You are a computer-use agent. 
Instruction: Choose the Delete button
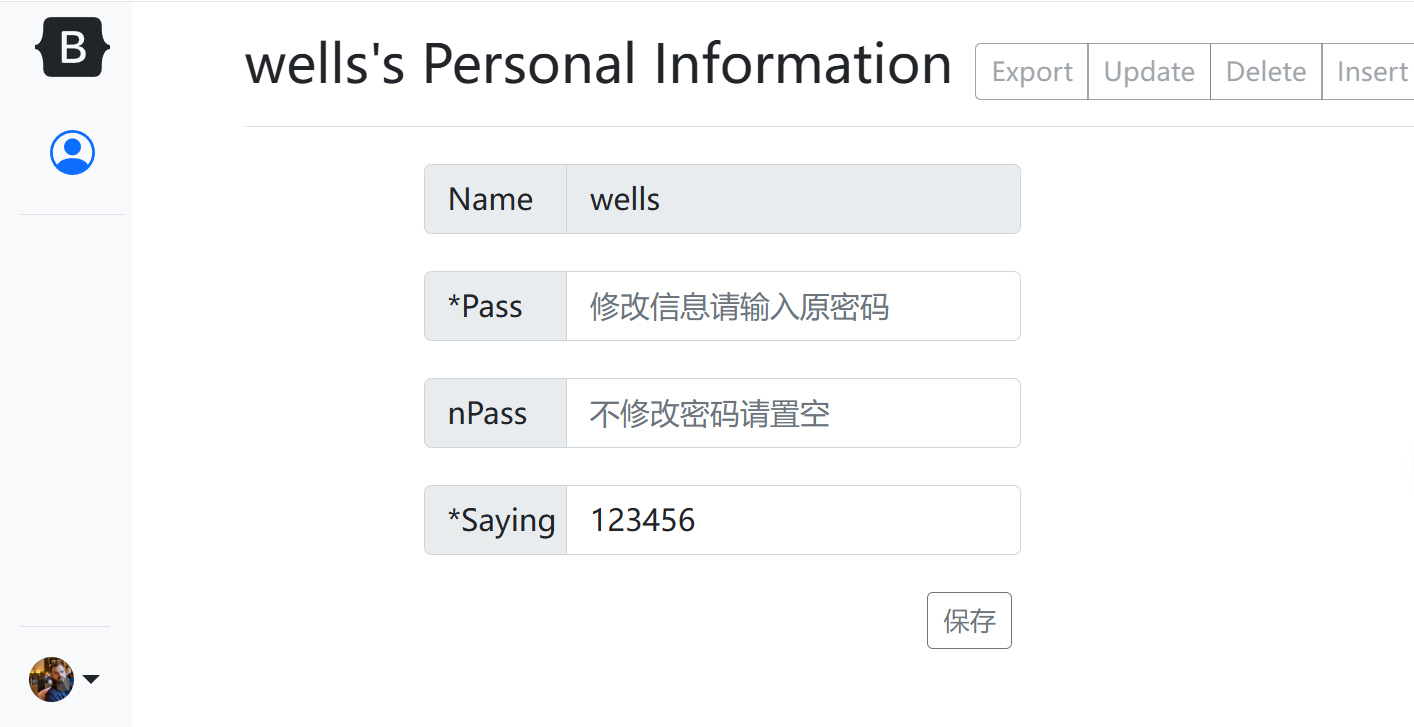pyautogui.click(x=1266, y=72)
